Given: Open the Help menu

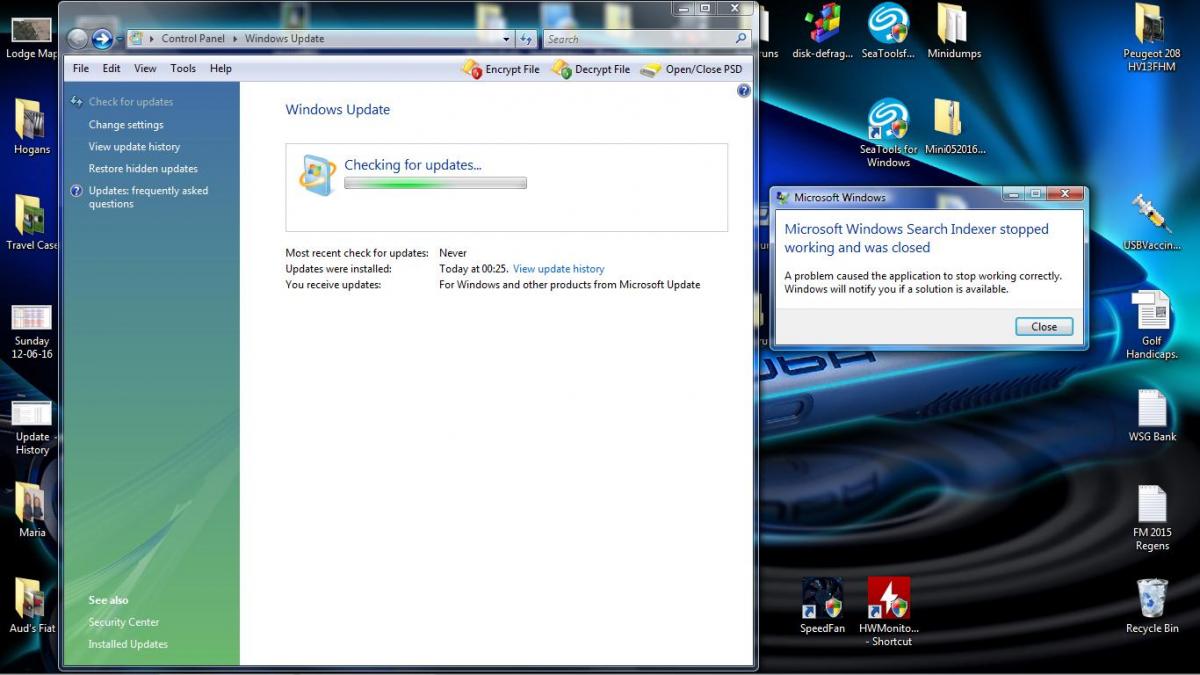Looking at the screenshot, I should point(221,69).
